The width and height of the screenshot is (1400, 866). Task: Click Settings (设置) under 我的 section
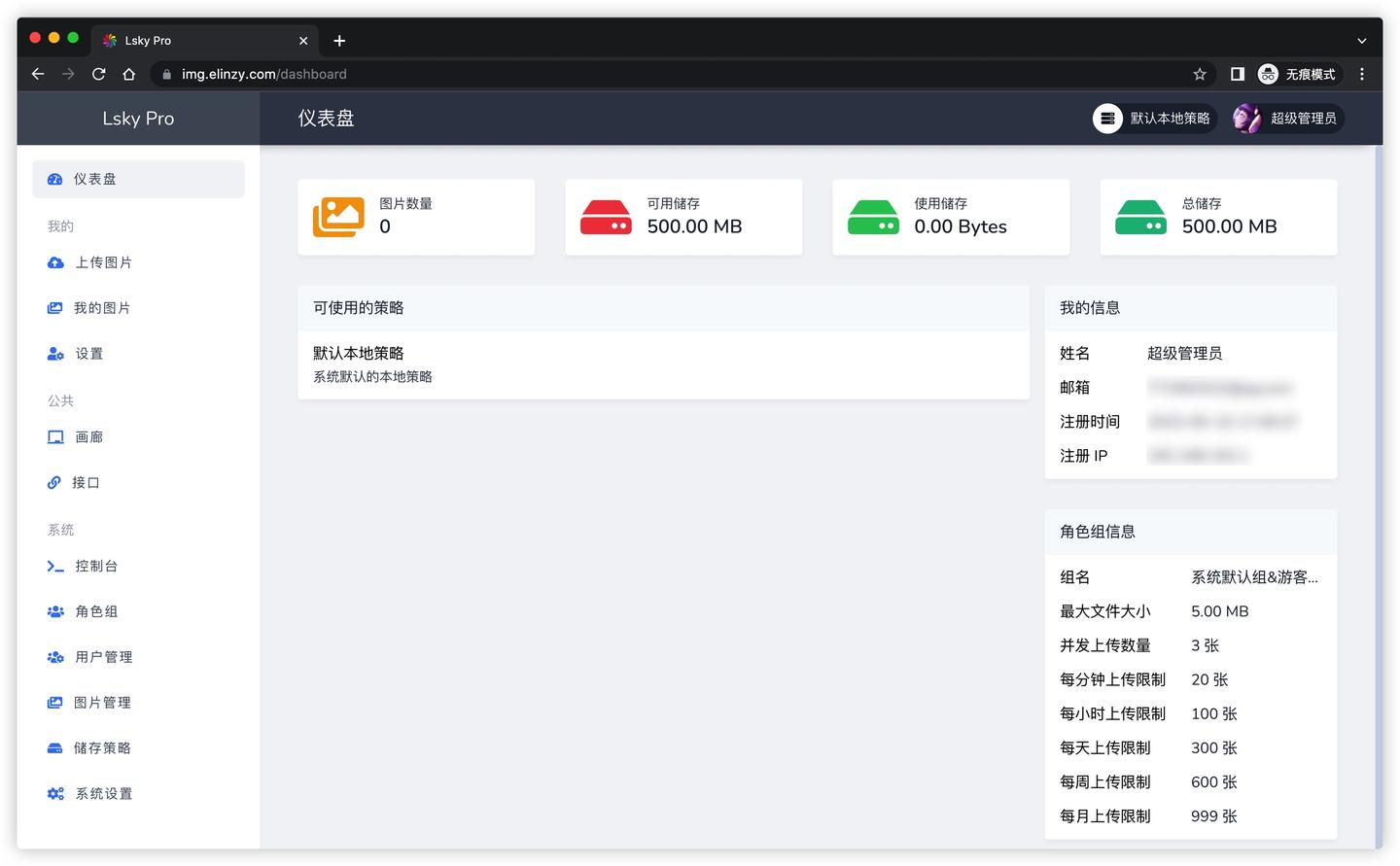[x=88, y=353]
